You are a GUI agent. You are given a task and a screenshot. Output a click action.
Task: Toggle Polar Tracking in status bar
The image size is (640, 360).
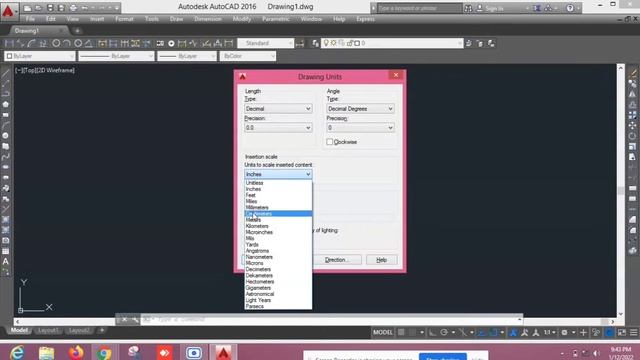click(444, 333)
